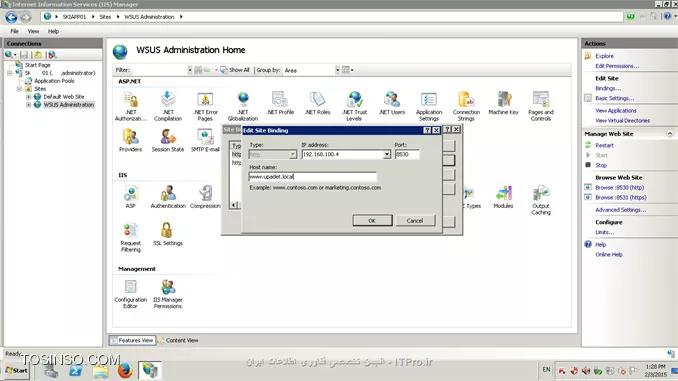This screenshot has height=381, width=678.
Task: Switch to Features View tab
Action: (132, 340)
